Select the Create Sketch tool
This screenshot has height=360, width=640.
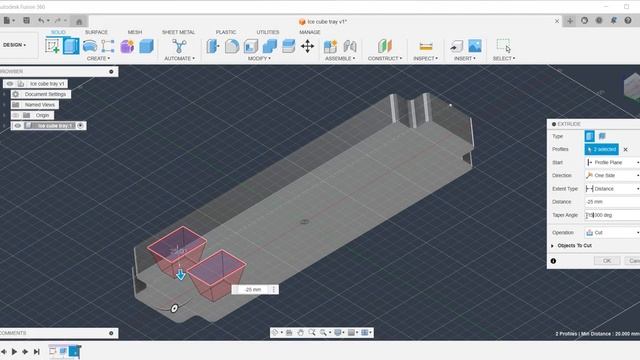[x=53, y=46]
